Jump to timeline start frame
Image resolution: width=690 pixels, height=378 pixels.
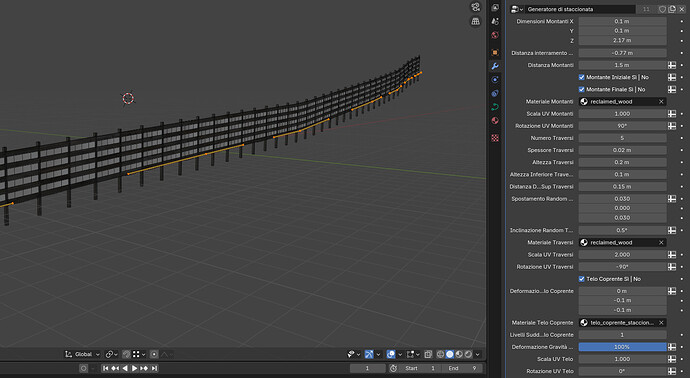coord(106,368)
